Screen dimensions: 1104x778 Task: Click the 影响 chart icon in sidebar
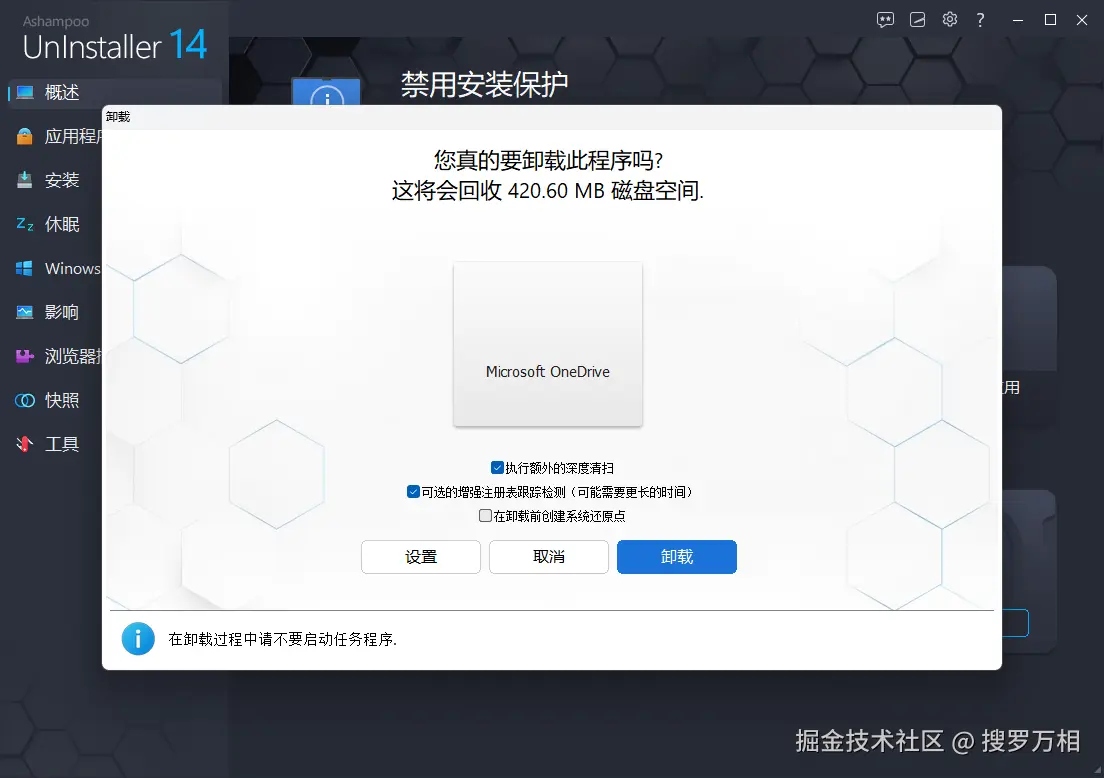click(25, 312)
